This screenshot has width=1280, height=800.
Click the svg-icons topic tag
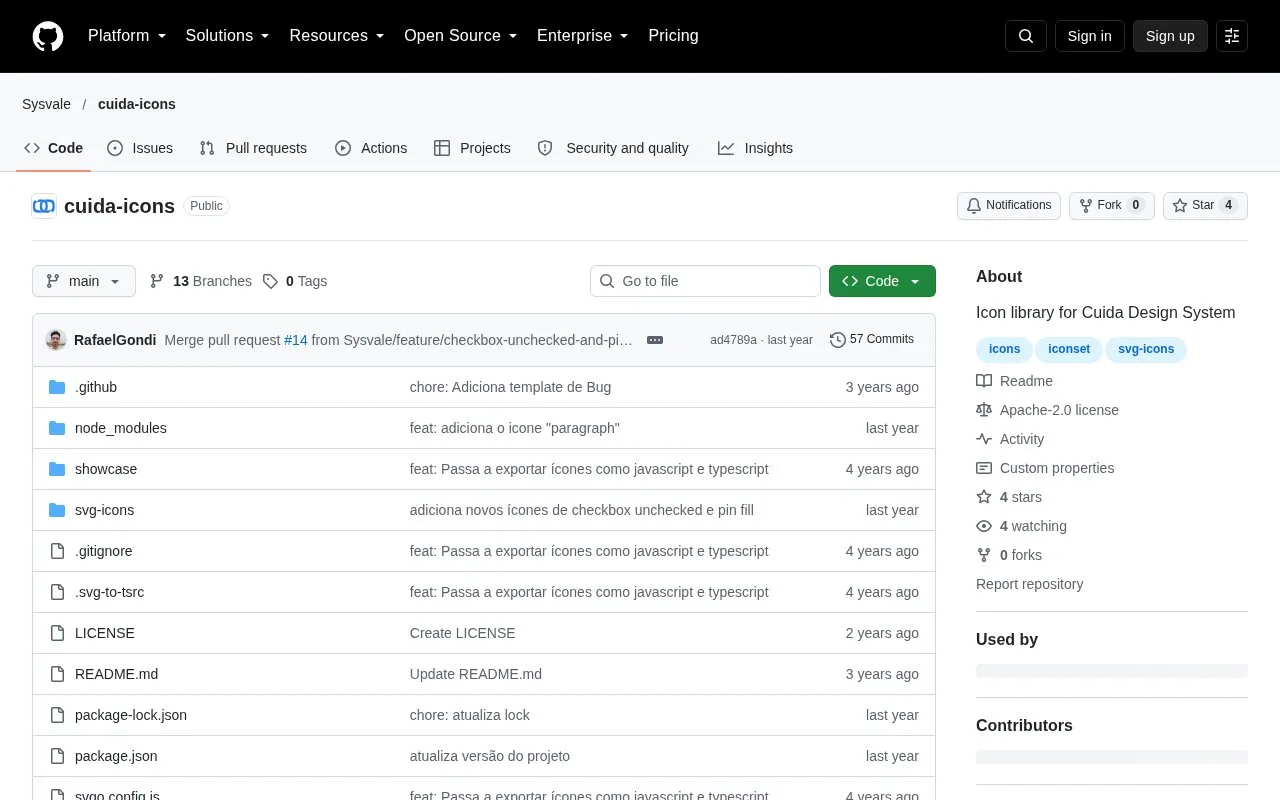click(1146, 349)
